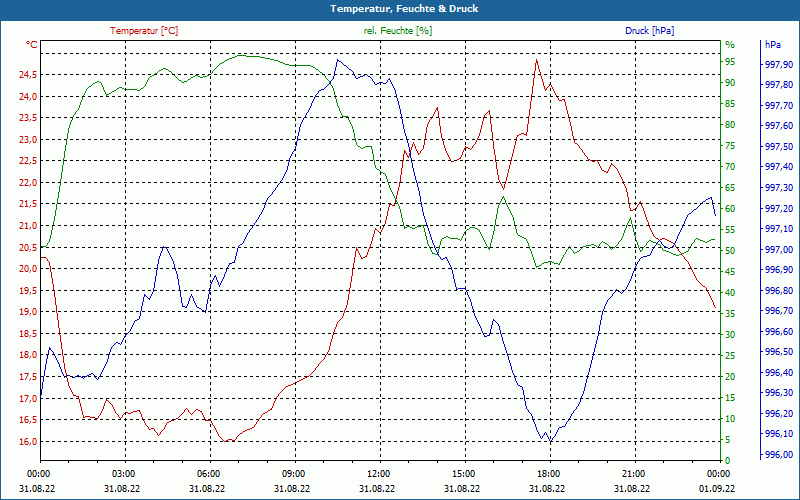Click the blue 'hPa' axis unit label
The image size is (800, 500).
pos(773,45)
